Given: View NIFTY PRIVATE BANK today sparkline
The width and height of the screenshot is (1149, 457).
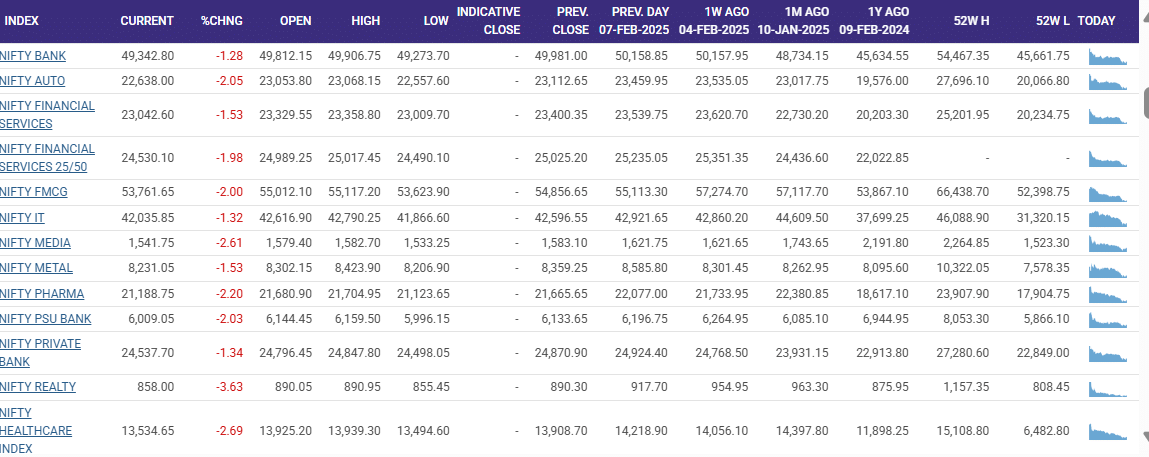Looking at the screenshot, I should point(1108,354).
